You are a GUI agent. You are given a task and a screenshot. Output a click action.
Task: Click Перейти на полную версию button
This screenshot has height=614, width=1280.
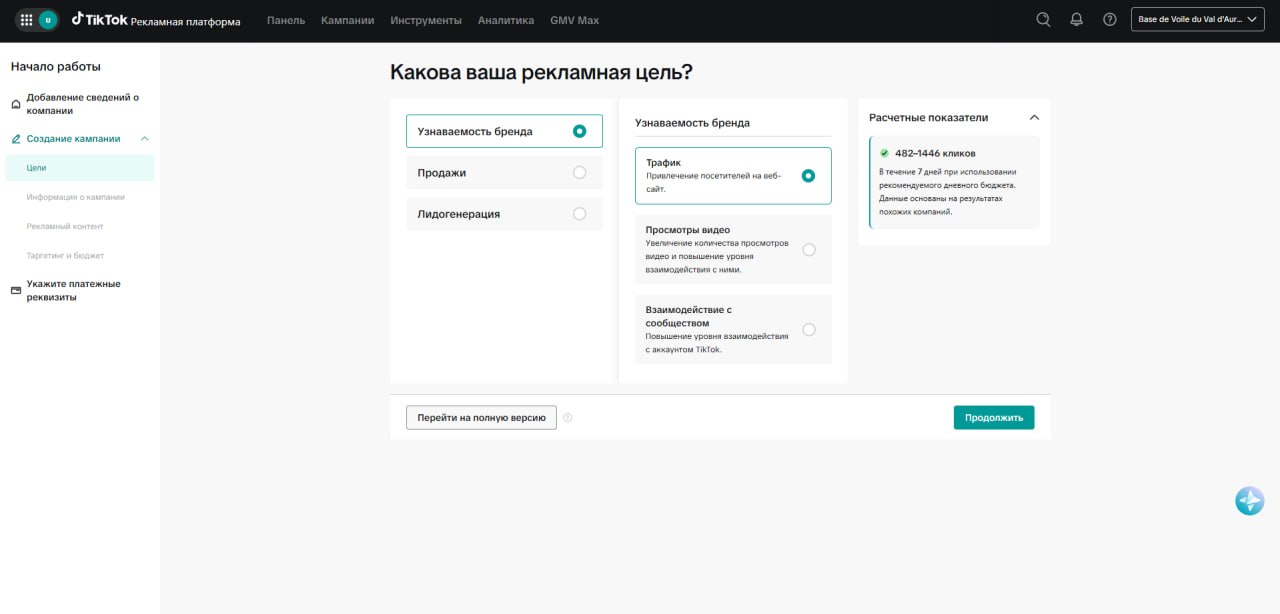(x=481, y=417)
